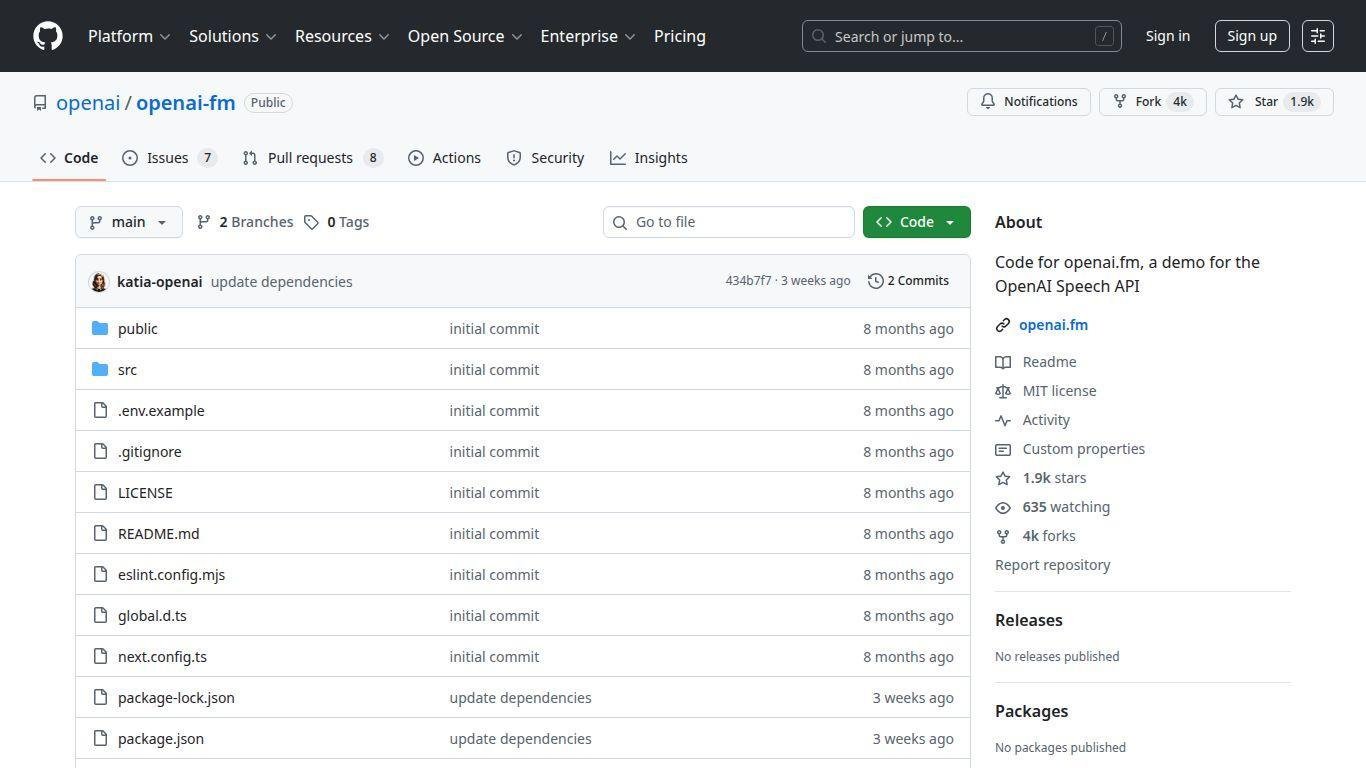The width and height of the screenshot is (1366, 768).
Task: Expand the Platform navigation menu
Action: click(129, 36)
